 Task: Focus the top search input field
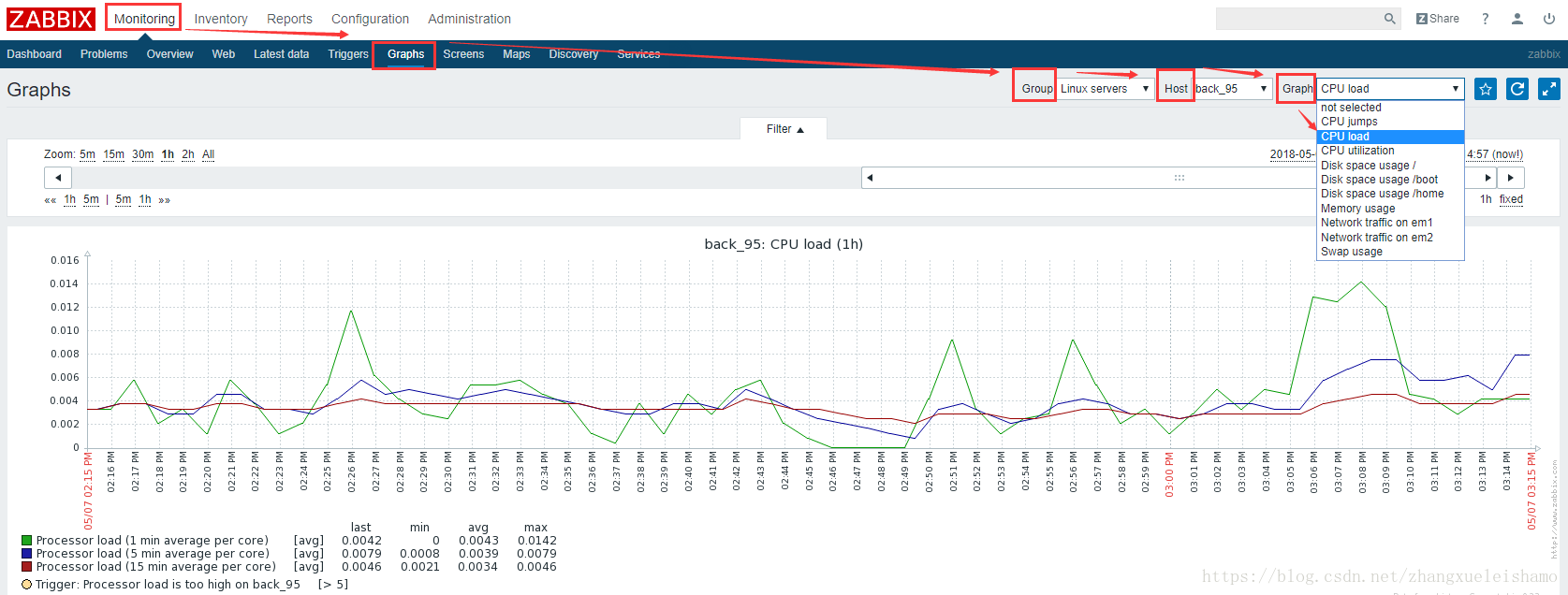point(1298,19)
